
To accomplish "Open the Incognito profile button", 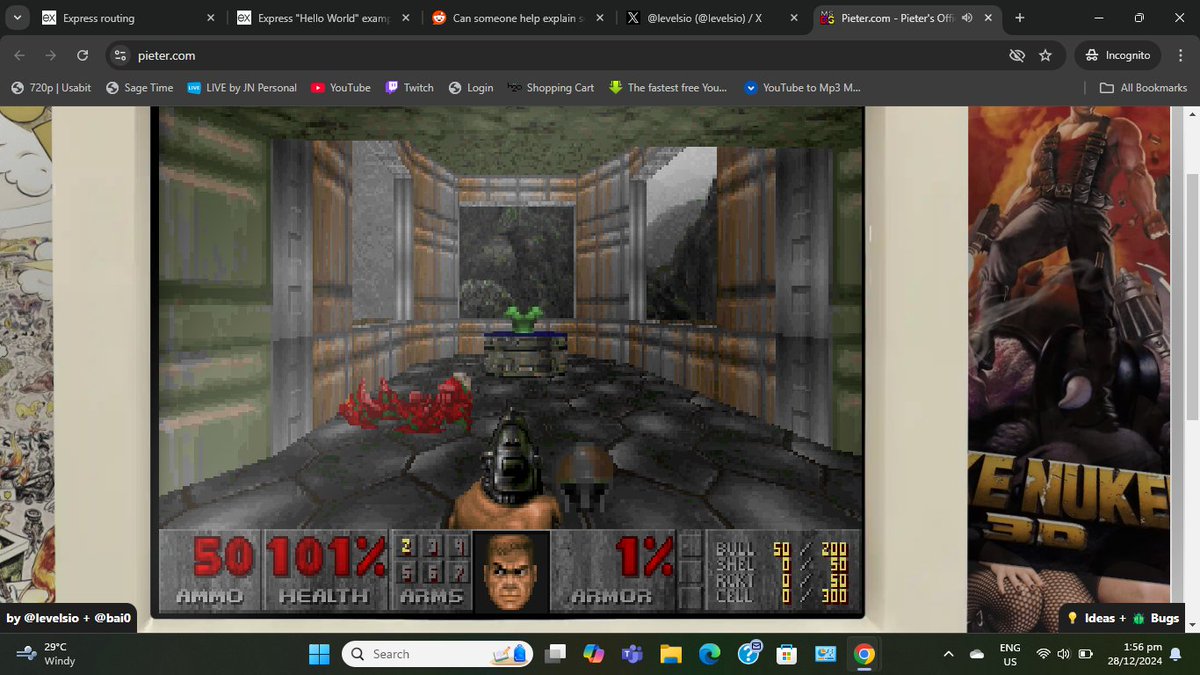I will (1118, 56).
